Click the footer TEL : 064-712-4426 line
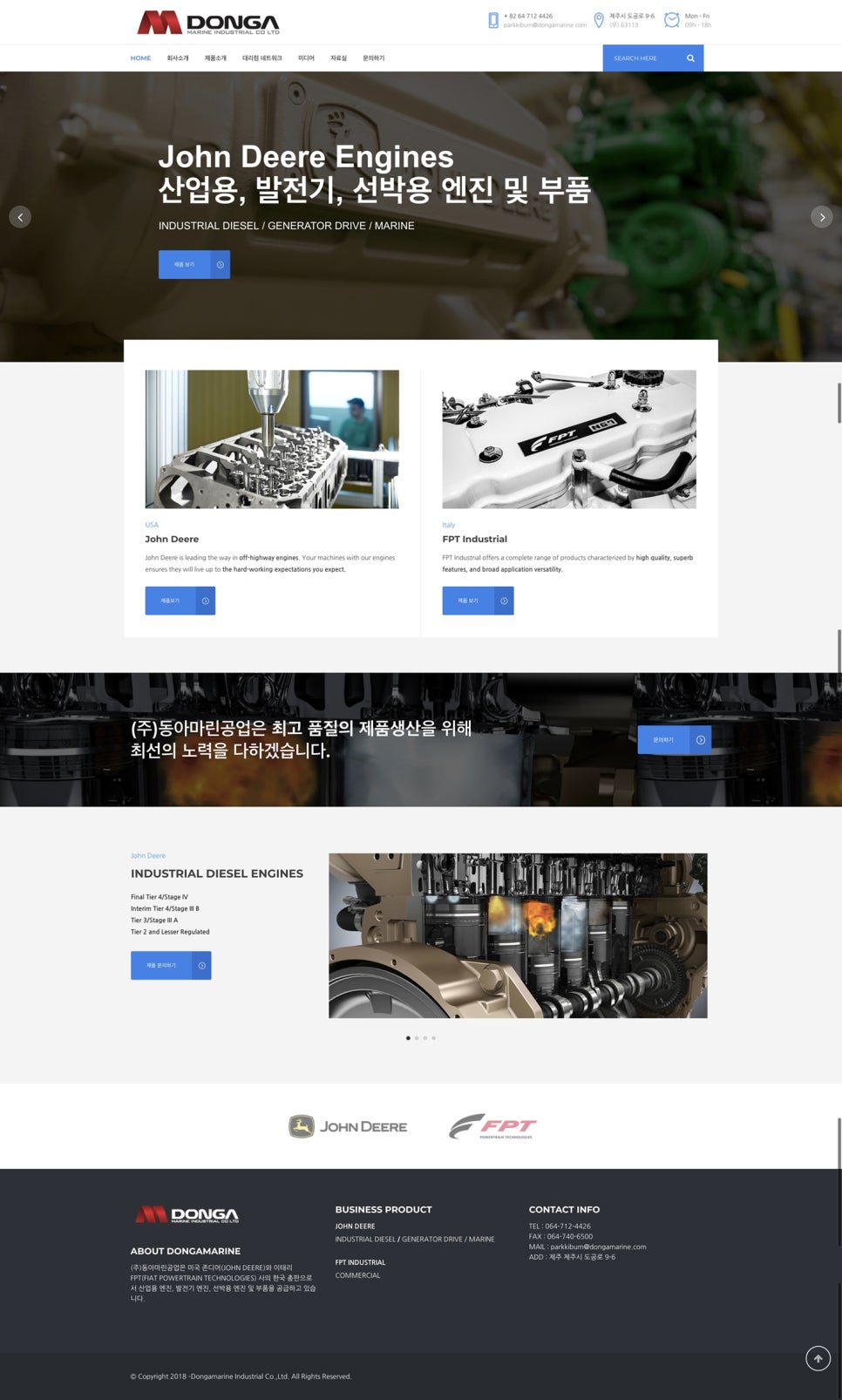842x1400 pixels. [560, 1227]
